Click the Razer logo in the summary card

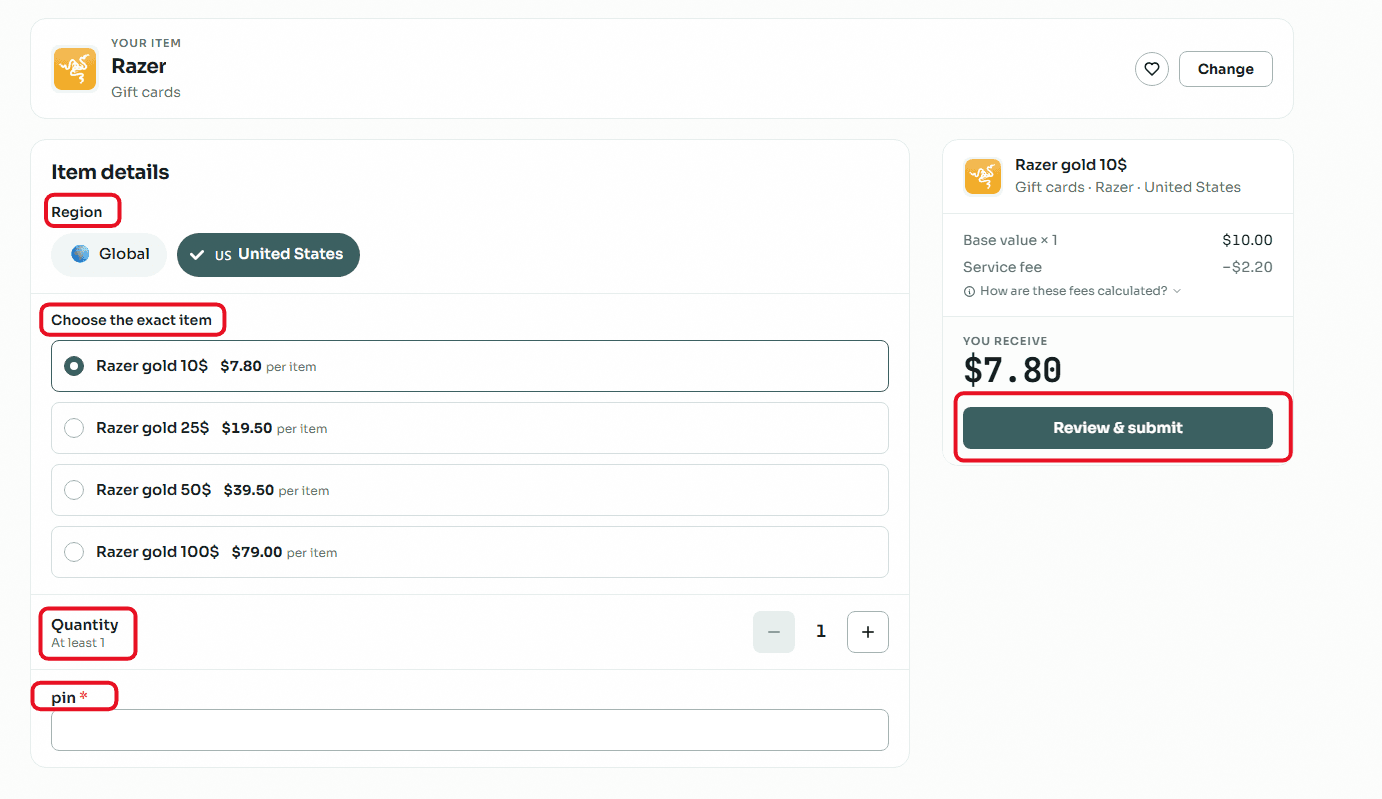coord(983,176)
